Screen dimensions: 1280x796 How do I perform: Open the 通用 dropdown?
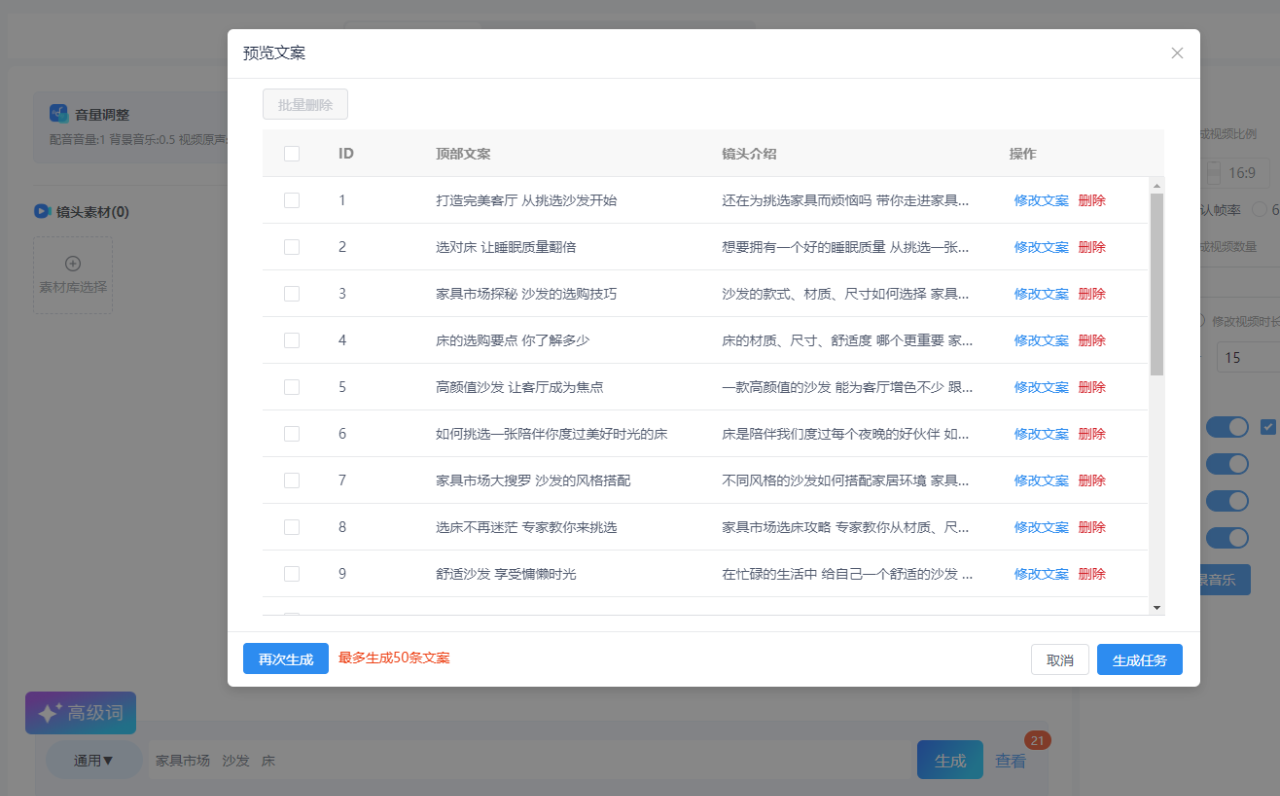94,760
